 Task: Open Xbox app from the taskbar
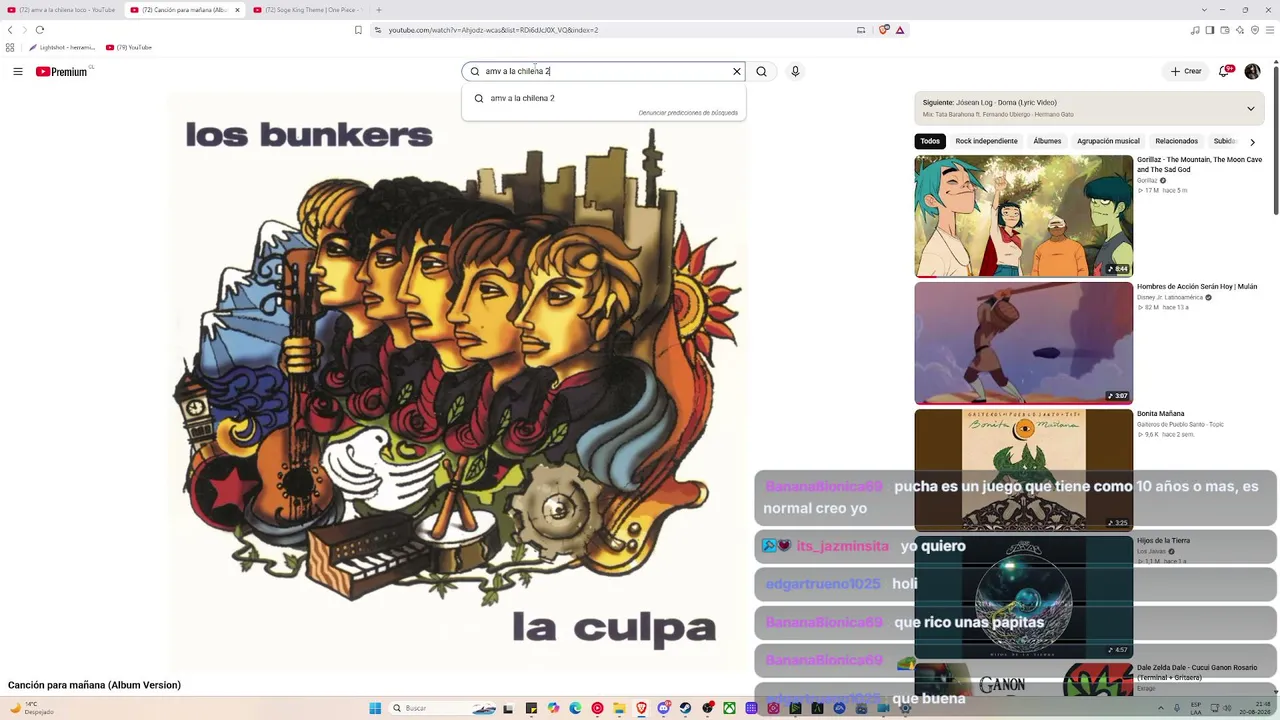click(729, 708)
